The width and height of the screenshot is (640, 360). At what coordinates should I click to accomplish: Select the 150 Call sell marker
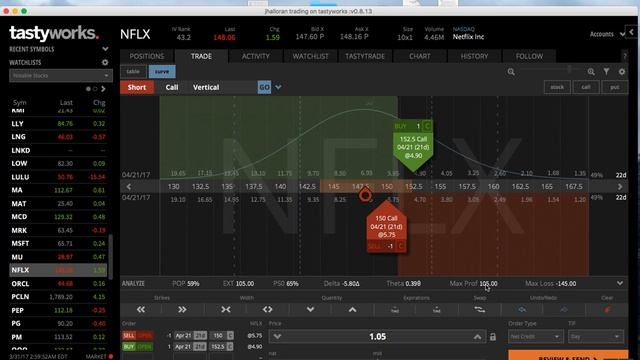tap(386, 227)
